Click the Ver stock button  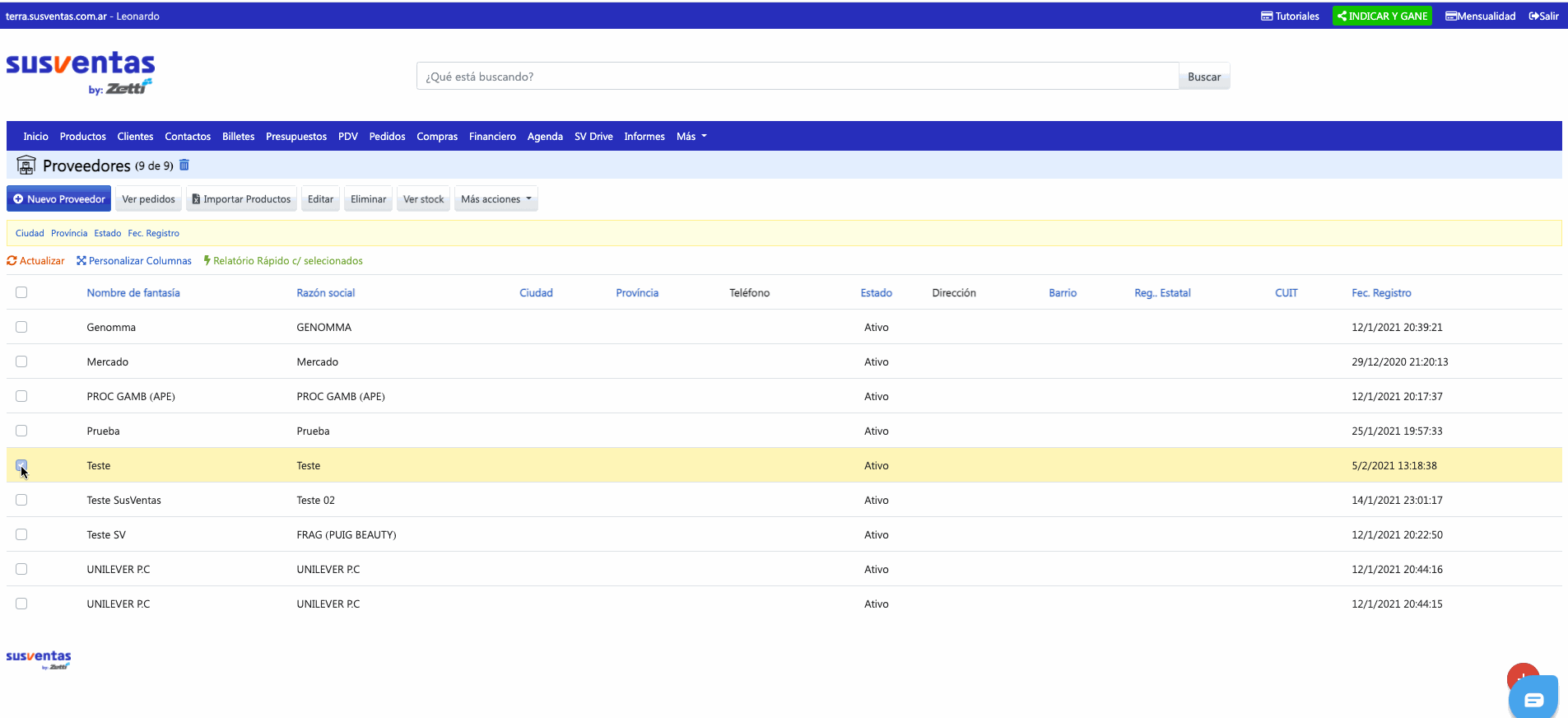423,199
